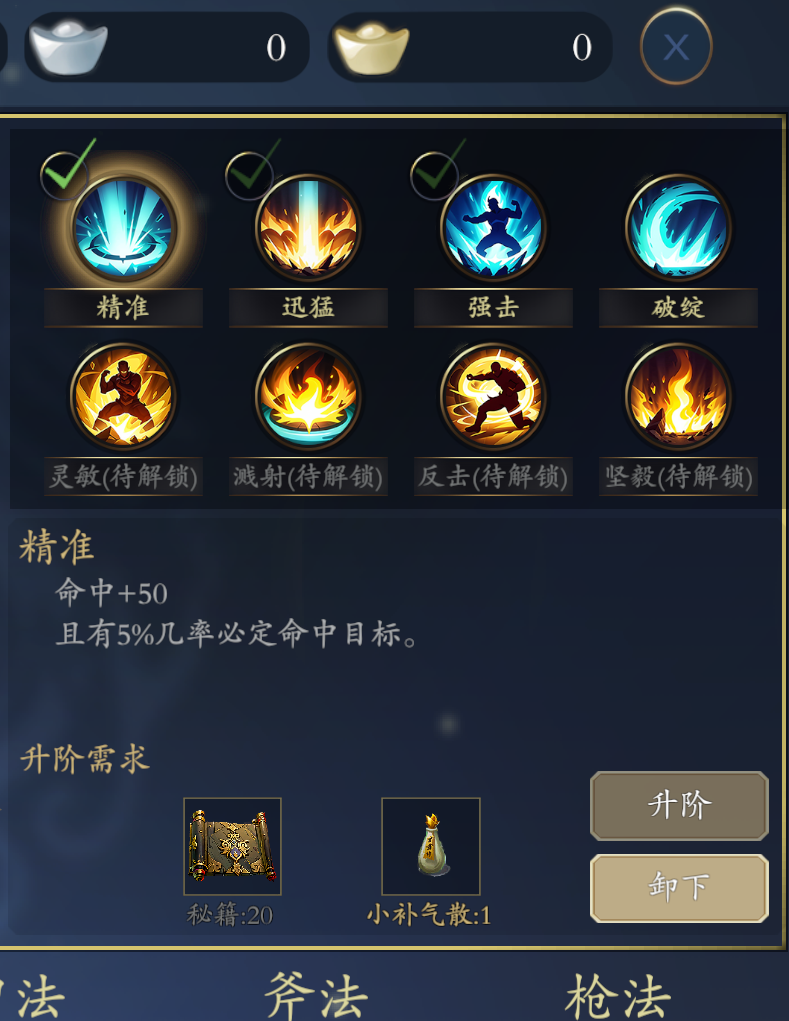Select the locked 灵敏 skill icon
This screenshot has height=1021, width=789.
(x=123, y=396)
